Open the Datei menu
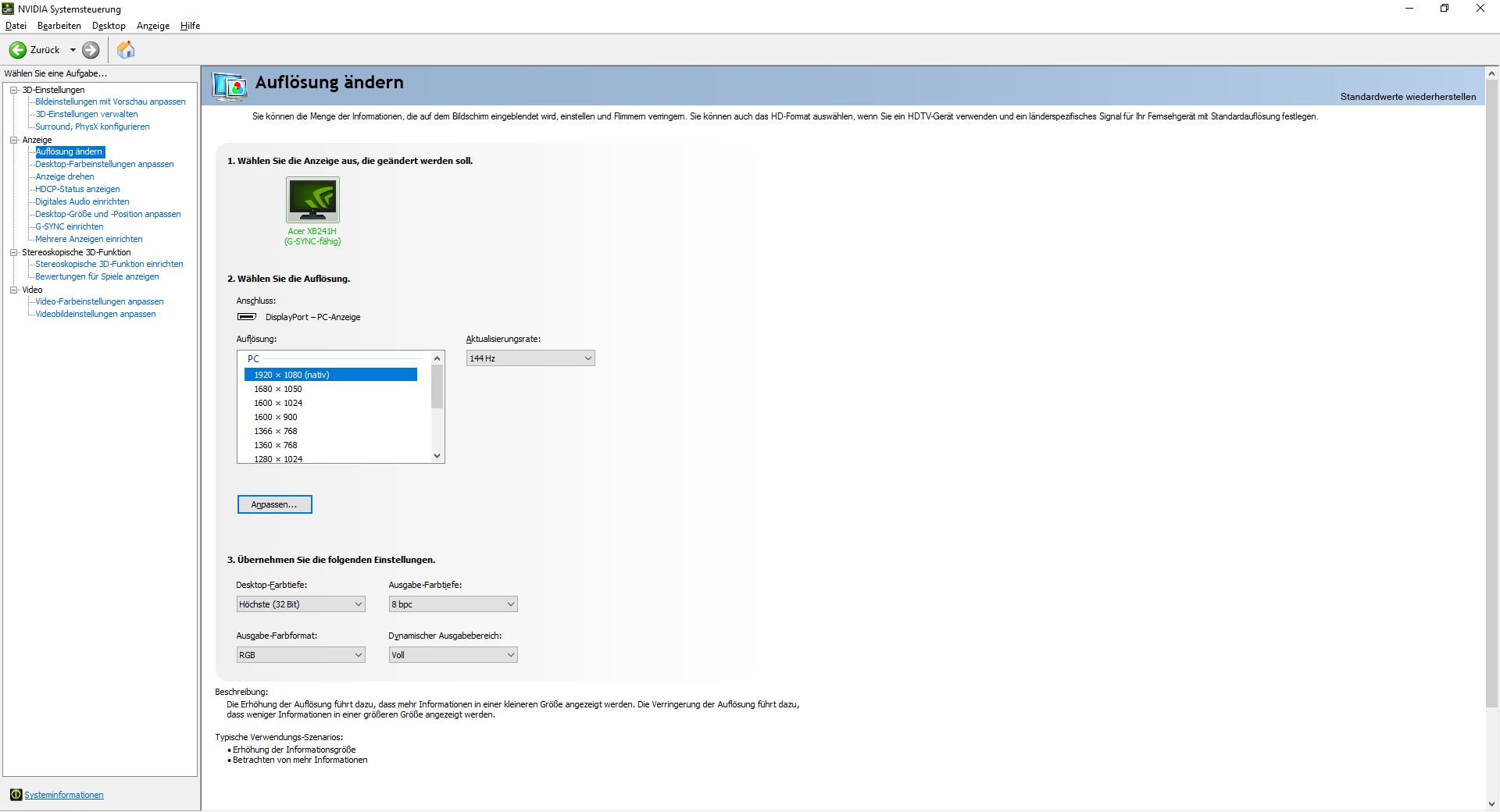 tap(16, 26)
